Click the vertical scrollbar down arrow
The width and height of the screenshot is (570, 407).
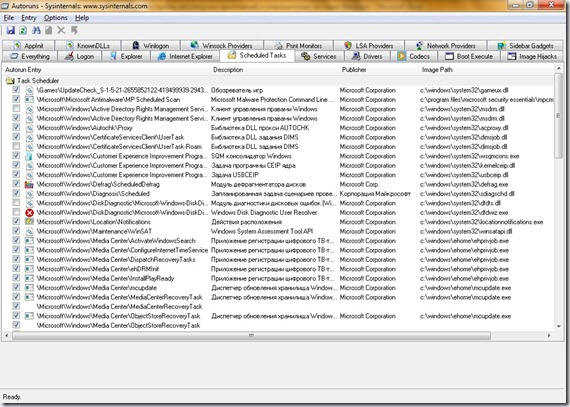[x=559, y=326]
